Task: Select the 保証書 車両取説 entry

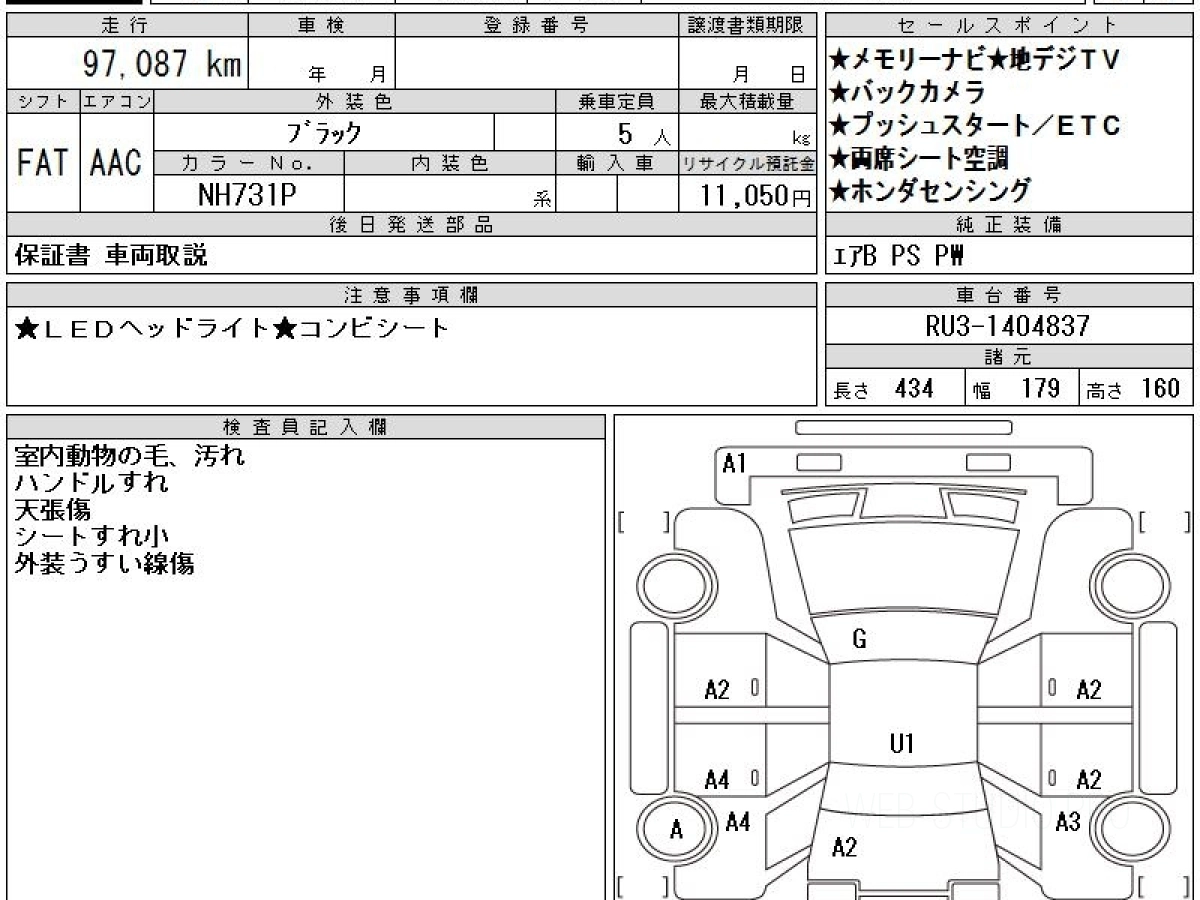Action: [x=111, y=255]
